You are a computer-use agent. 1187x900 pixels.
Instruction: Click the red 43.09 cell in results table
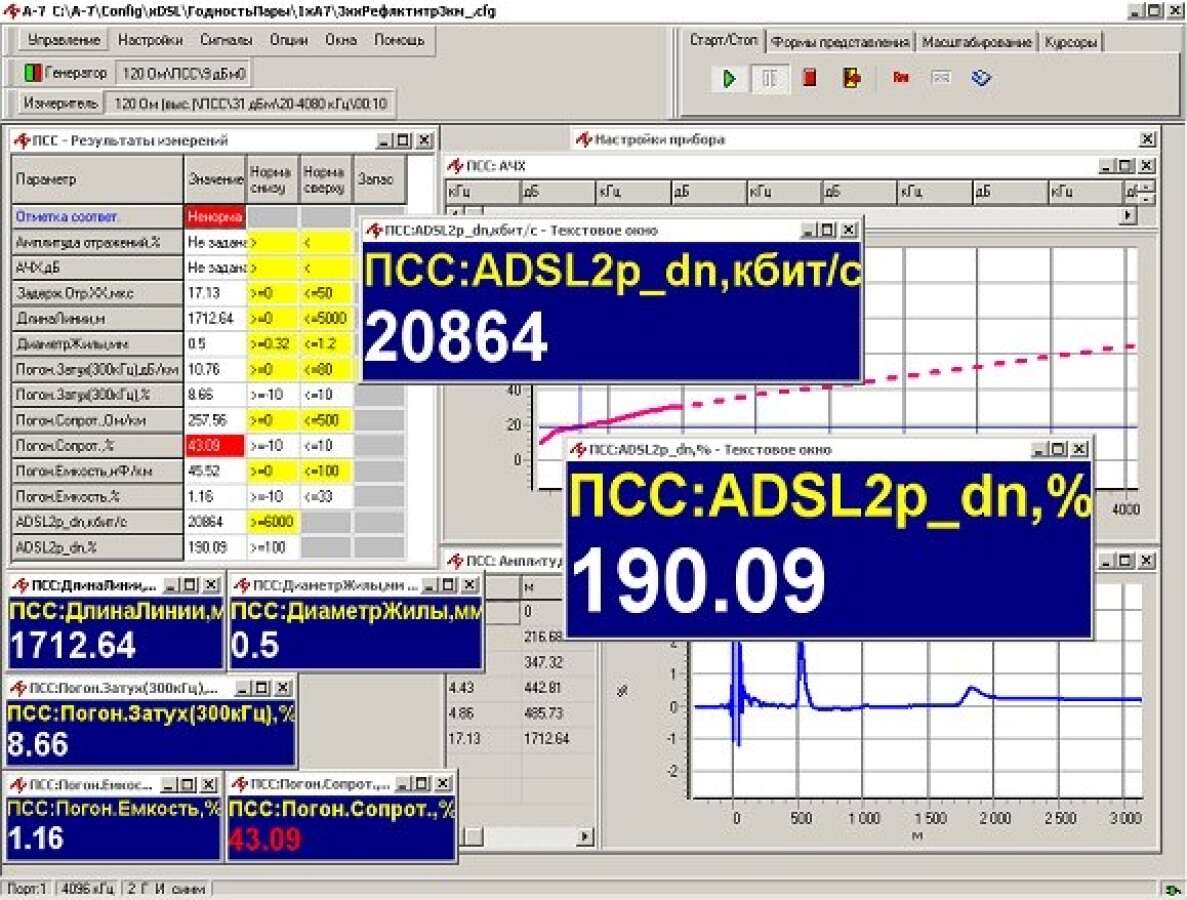click(x=215, y=445)
